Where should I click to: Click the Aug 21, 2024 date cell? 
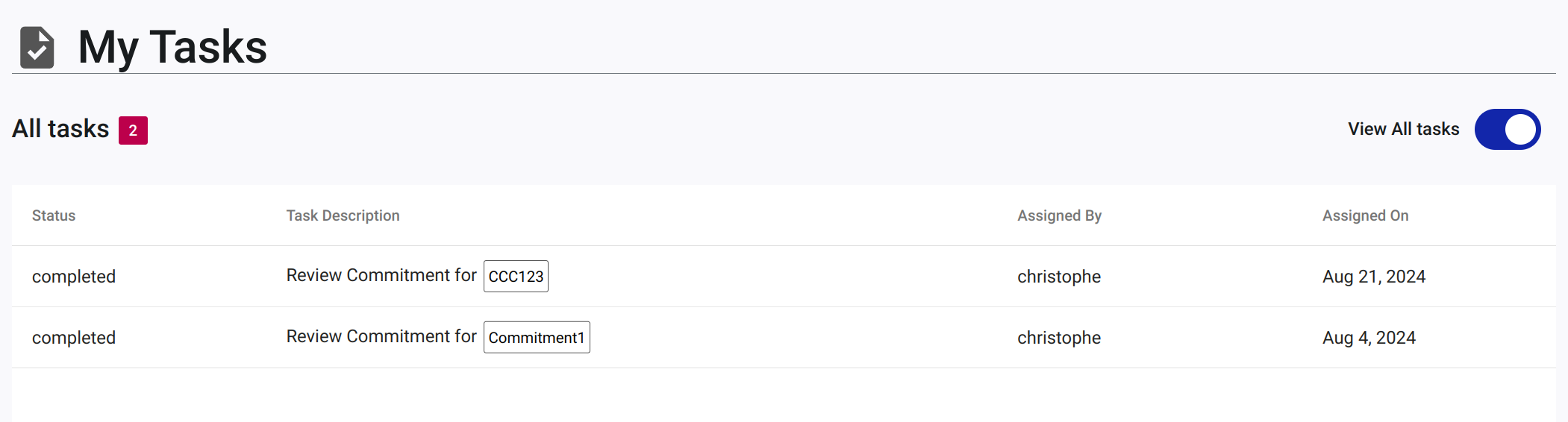click(1374, 277)
